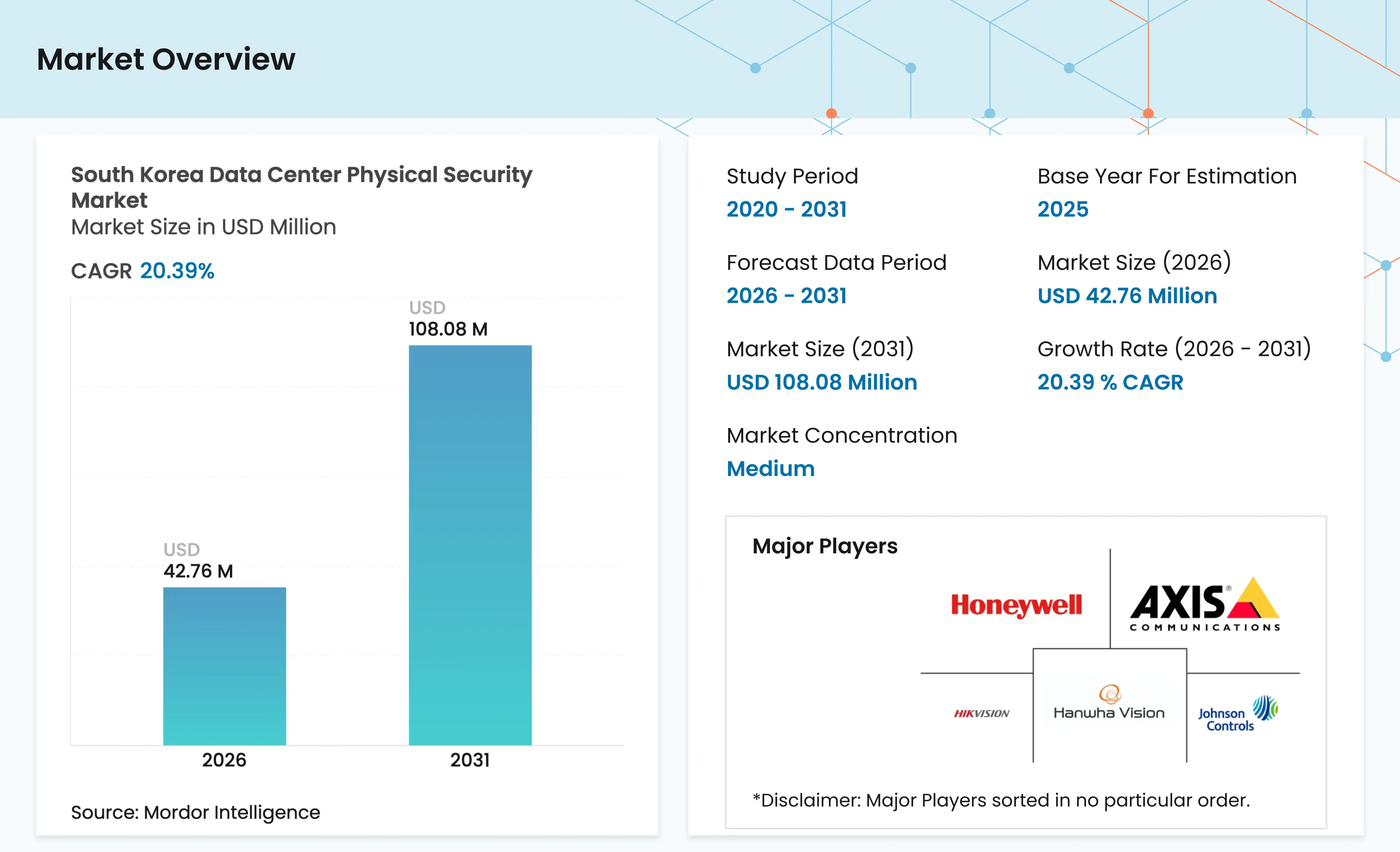The width and height of the screenshot is (1400, 852).
Task: Click the Forecast Data Period value 2026 - 2031
Action: 786,296
